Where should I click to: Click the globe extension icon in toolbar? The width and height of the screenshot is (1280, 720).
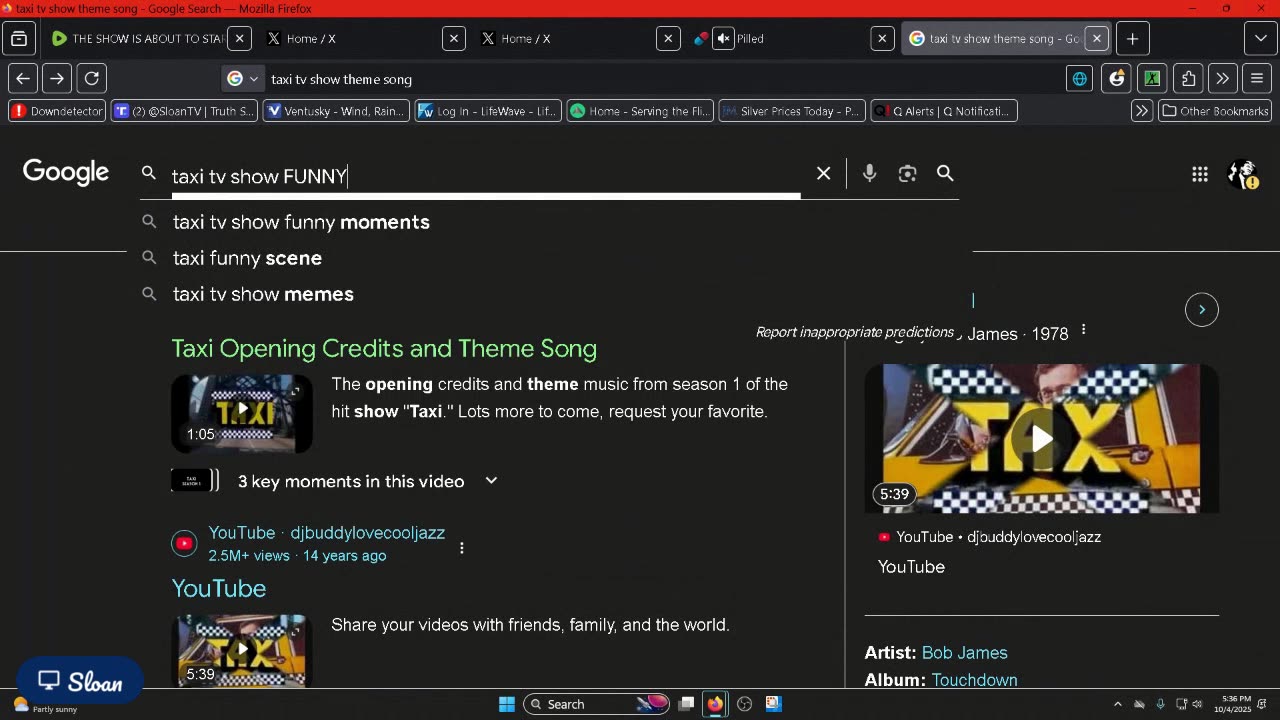pos(1080,79)
